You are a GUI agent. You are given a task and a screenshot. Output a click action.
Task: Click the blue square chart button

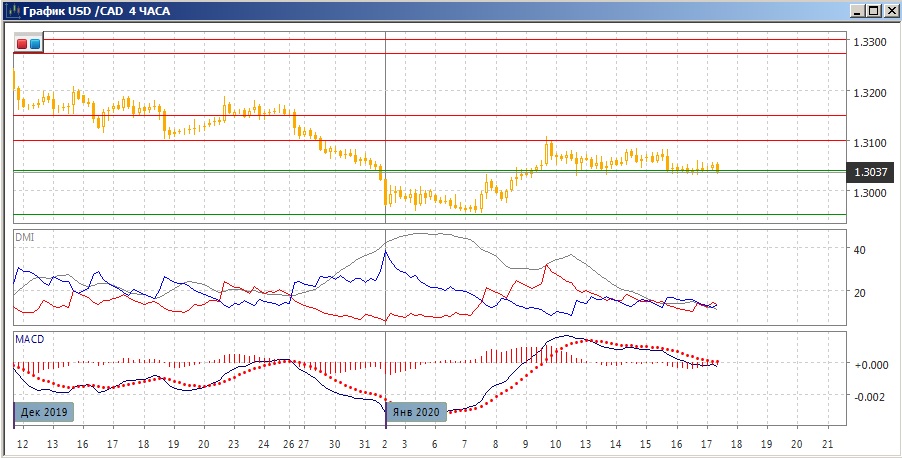pyautogui.click(x=35, y=44)
